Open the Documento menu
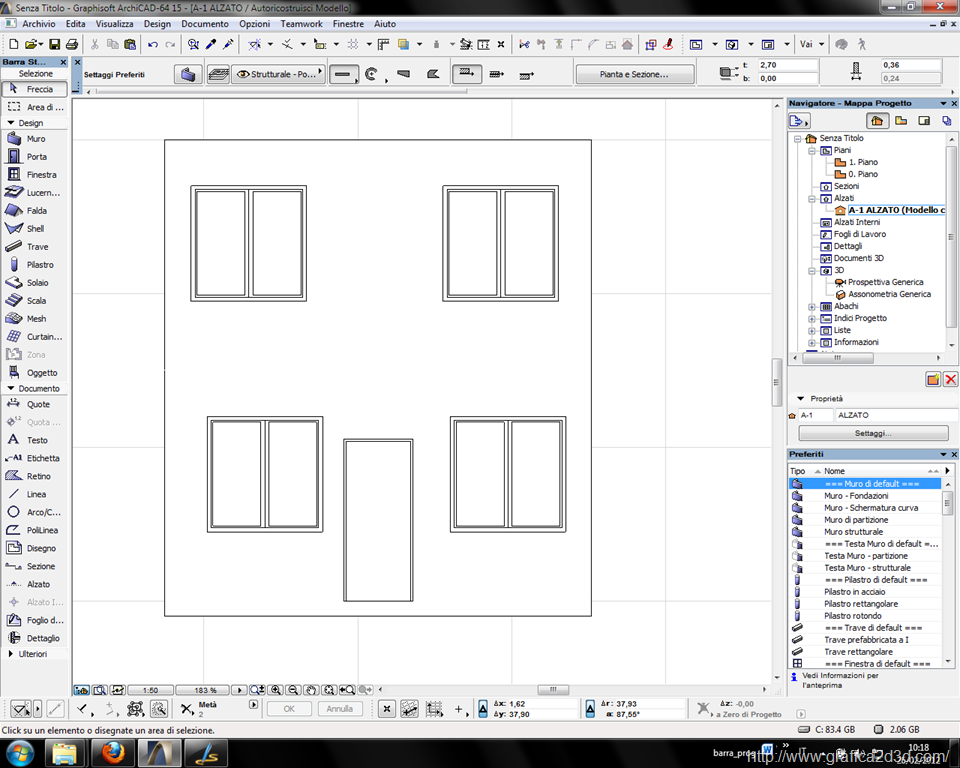Screen dimensions: 960x768 point(204,23)
